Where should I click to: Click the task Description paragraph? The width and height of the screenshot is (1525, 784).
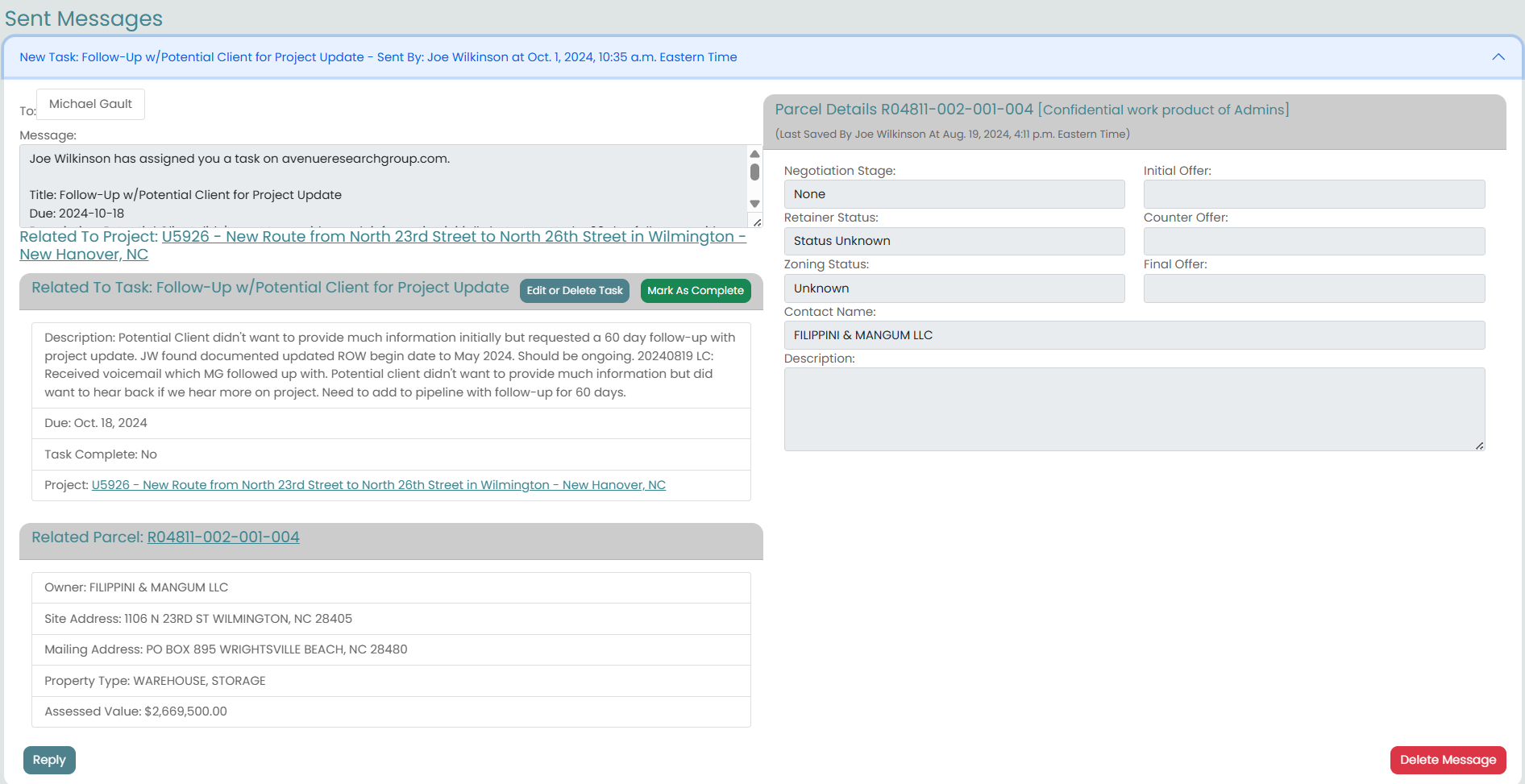coord(391,365)
